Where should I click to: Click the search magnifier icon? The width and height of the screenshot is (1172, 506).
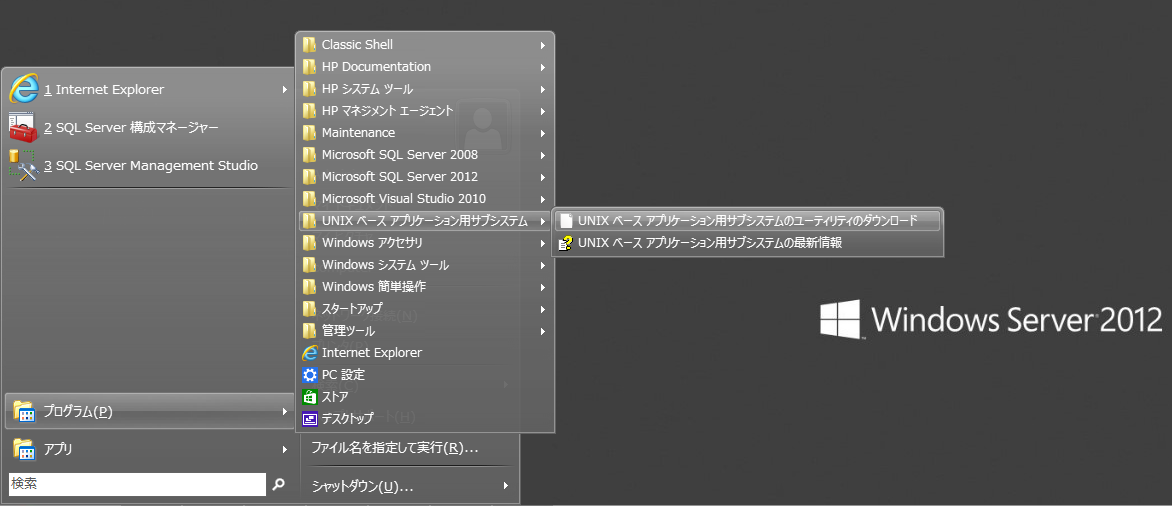point(279,484)
